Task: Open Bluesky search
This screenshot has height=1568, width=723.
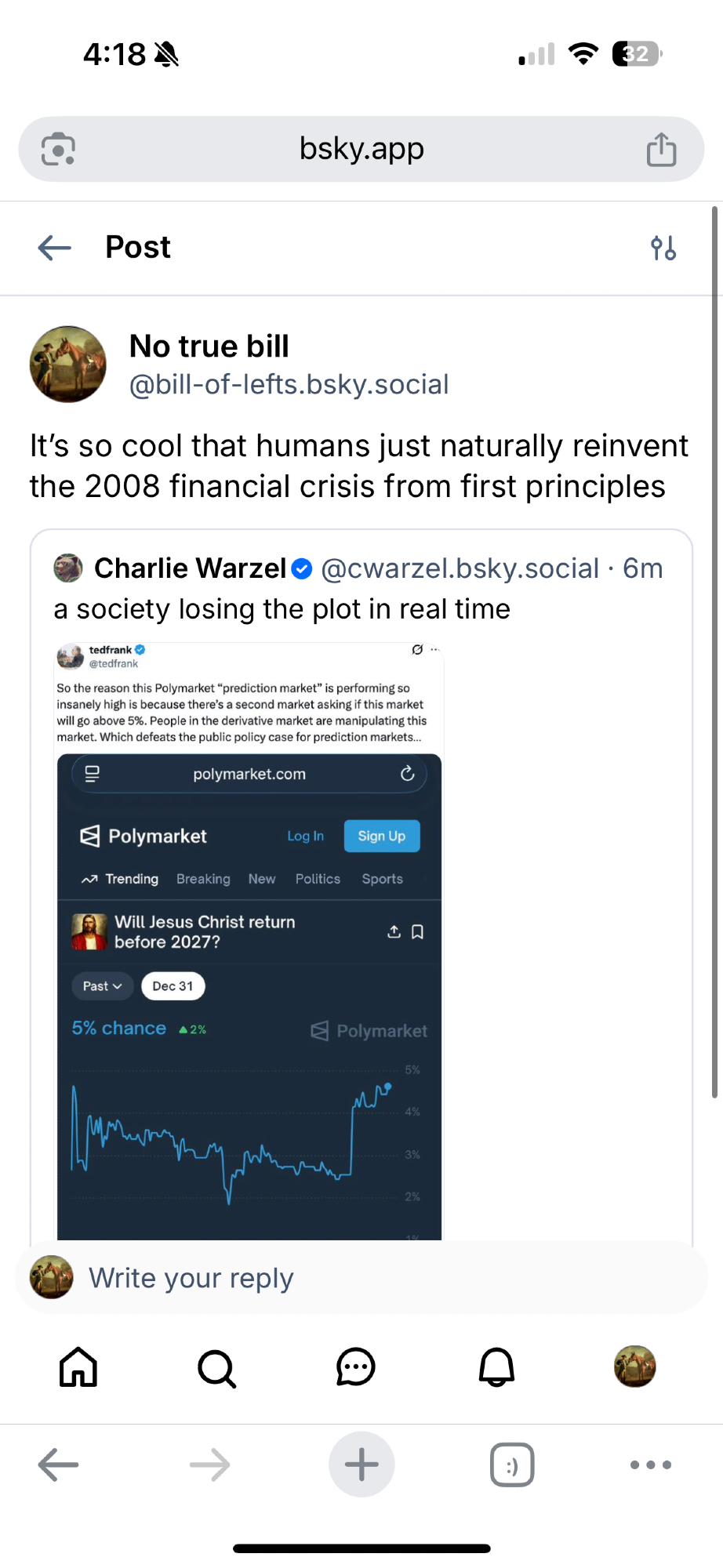Action: click(216, 1368)
